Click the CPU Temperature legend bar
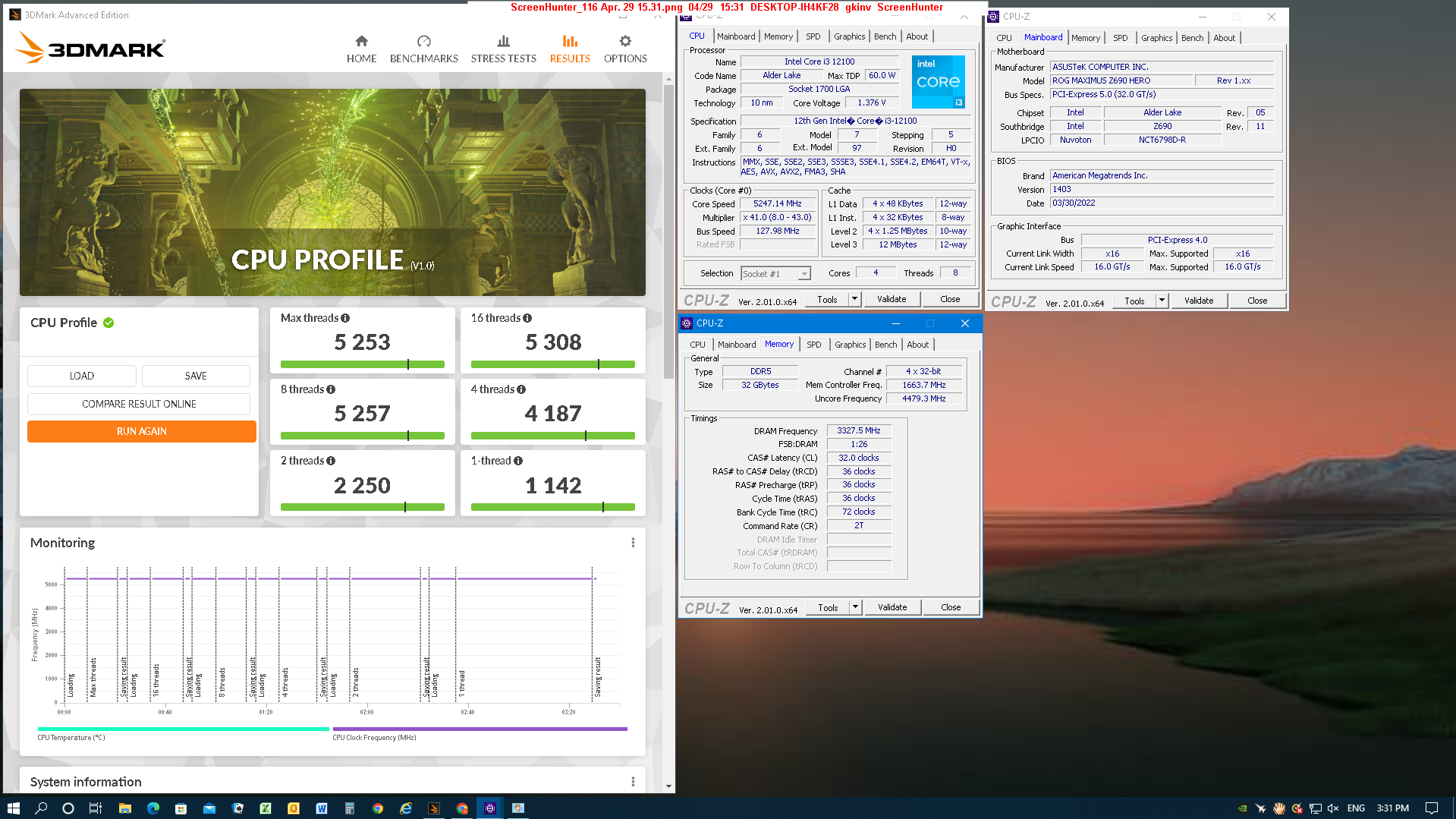 click(183, 729)
